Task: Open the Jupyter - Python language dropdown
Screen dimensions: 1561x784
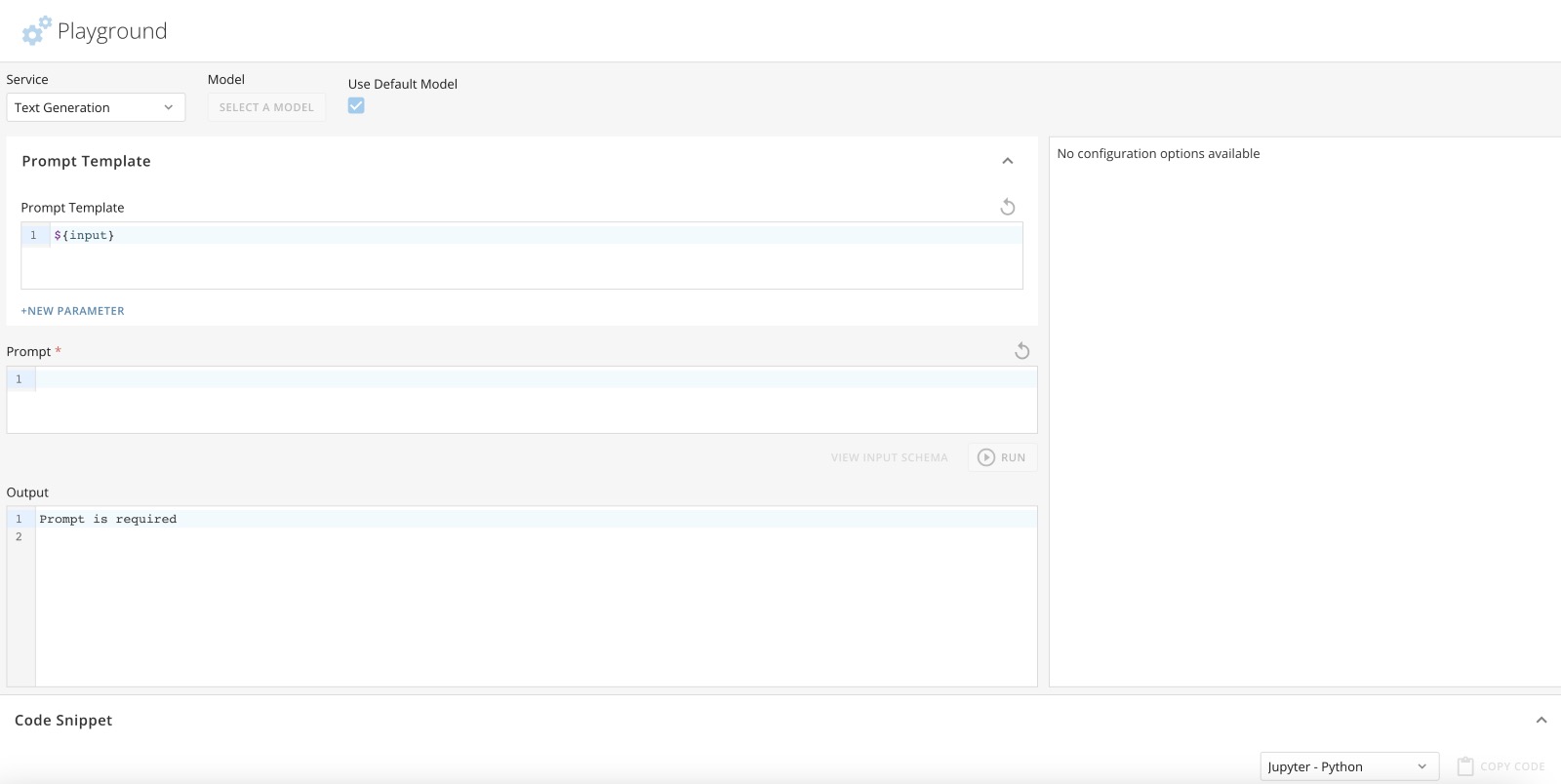Action: point(1349,766)
